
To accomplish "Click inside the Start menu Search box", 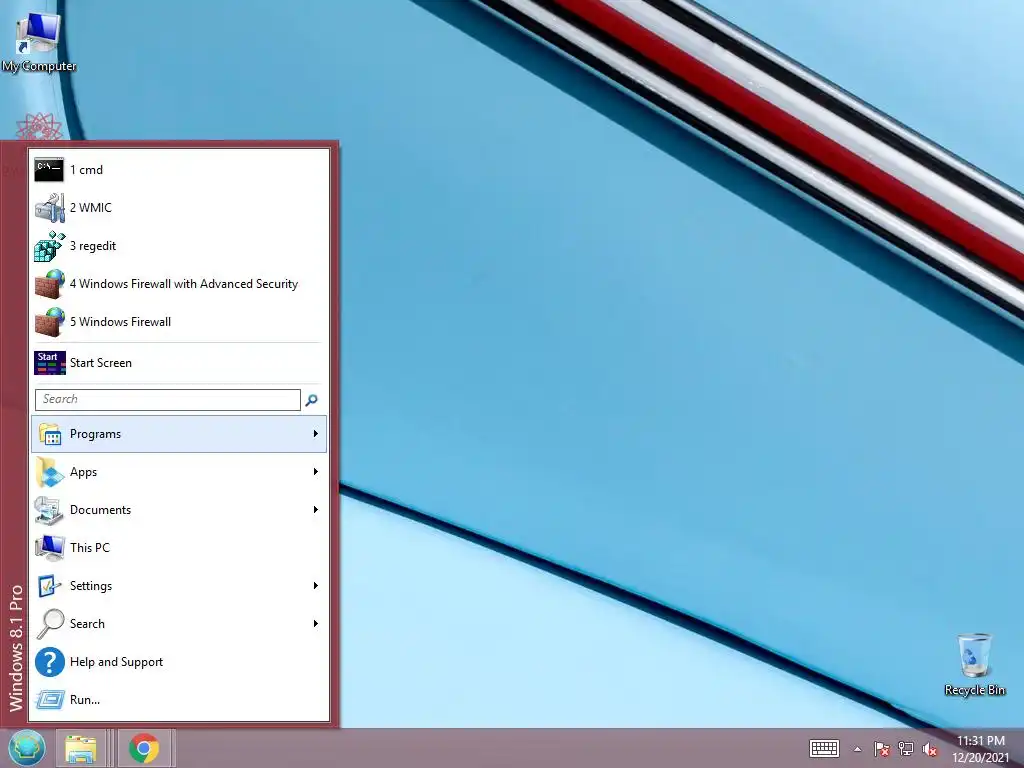I will tap(168, 400).
